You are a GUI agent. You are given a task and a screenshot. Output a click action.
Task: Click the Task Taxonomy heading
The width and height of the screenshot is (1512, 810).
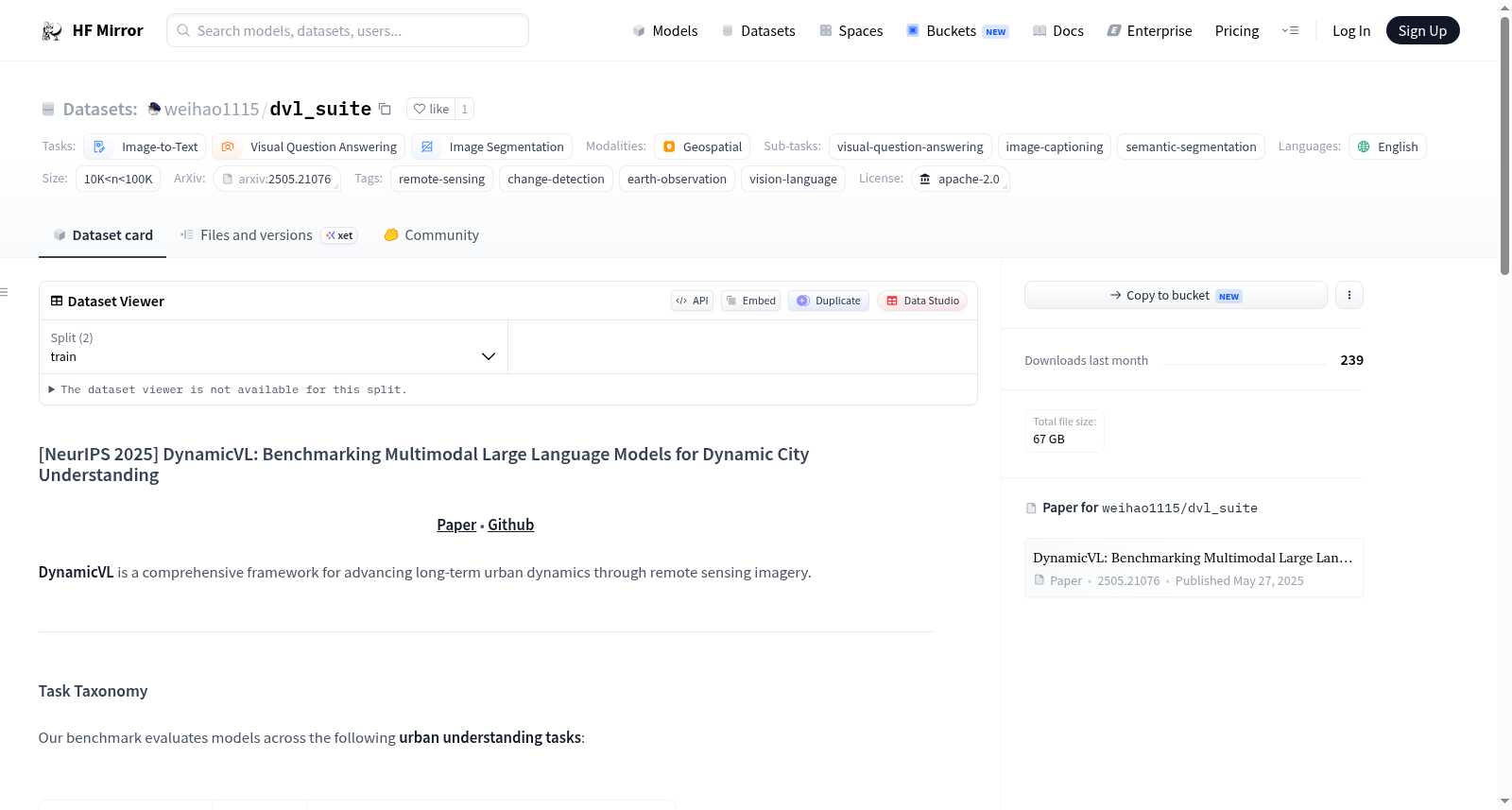(x=93, y=691)
